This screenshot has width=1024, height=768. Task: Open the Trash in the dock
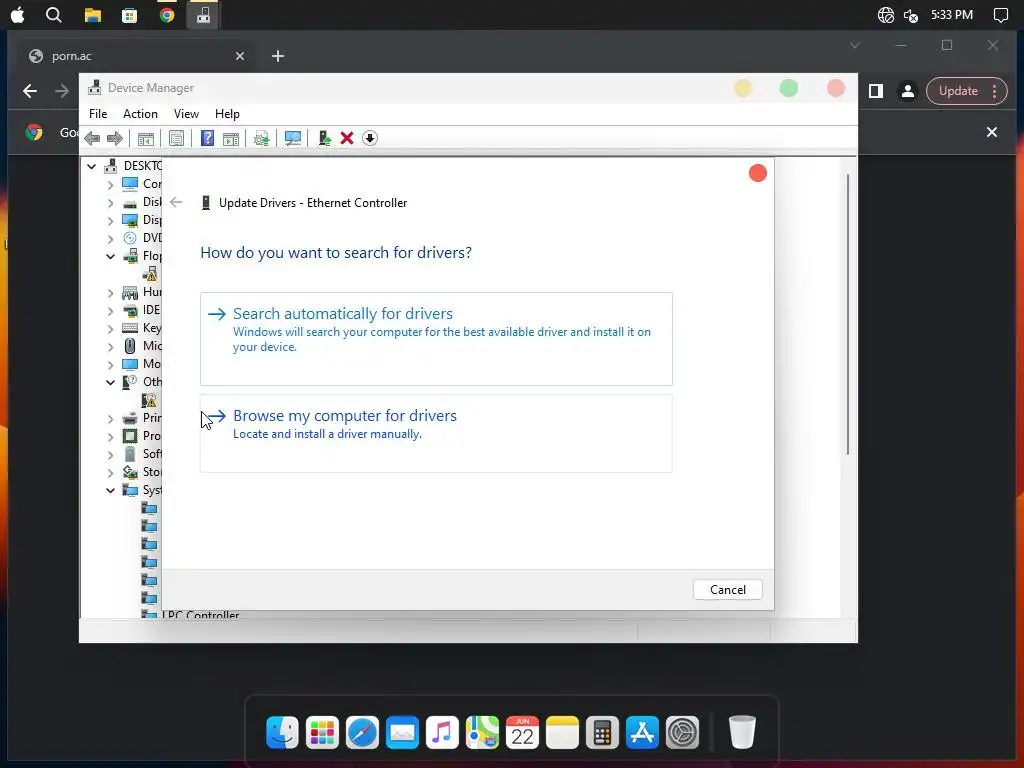pyautogui.click(x=742, y=732)
